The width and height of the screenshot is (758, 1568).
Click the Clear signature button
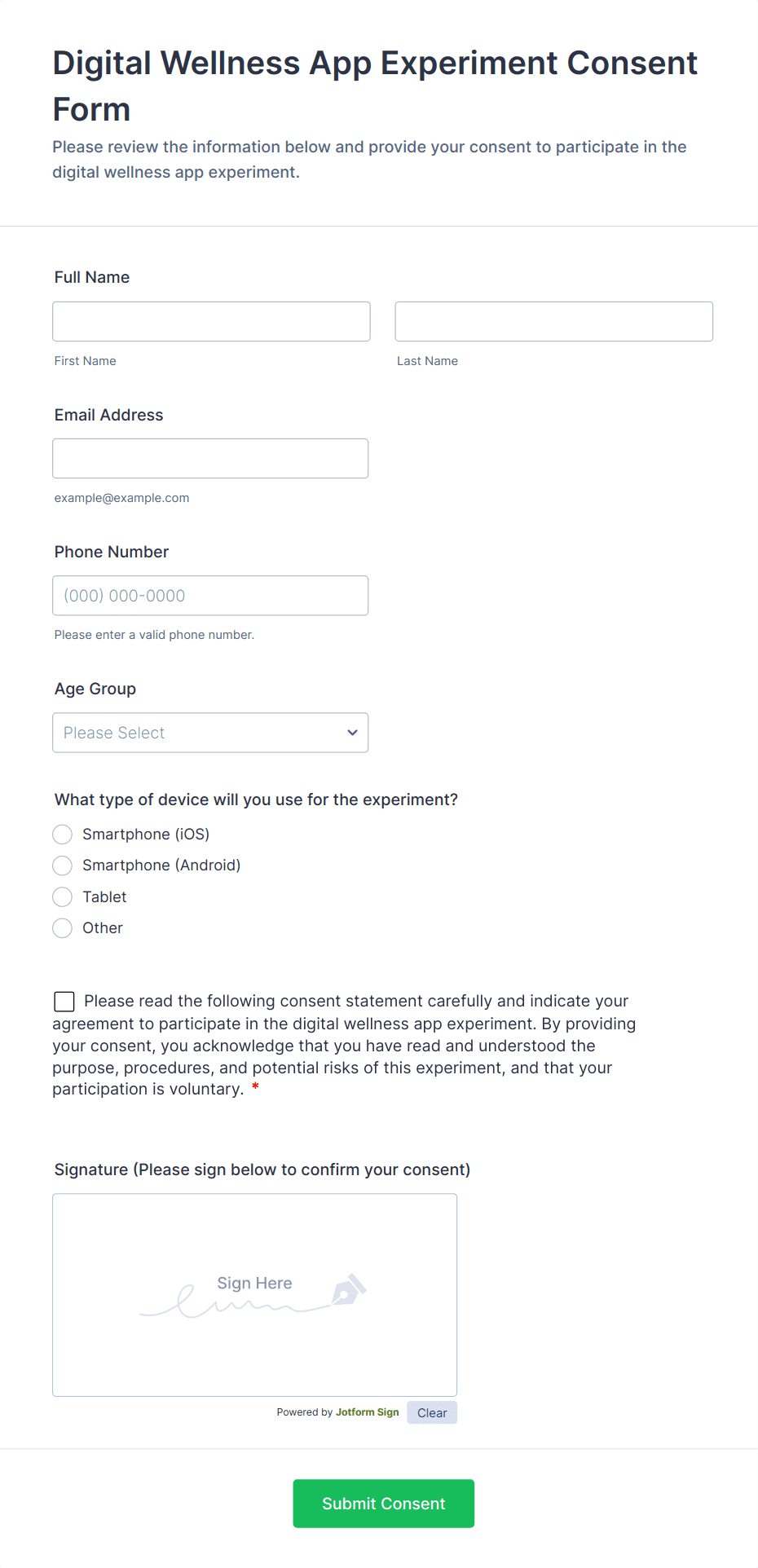(432, 1413)
